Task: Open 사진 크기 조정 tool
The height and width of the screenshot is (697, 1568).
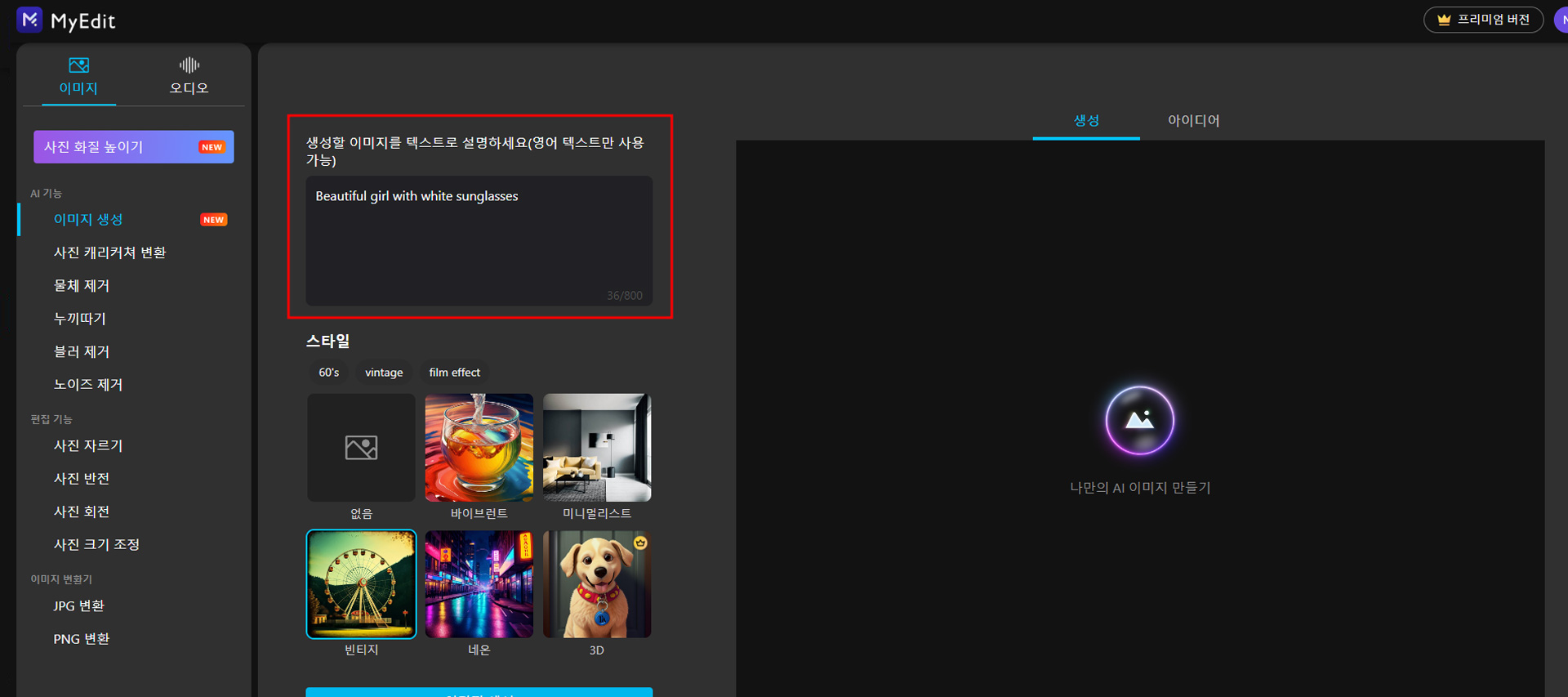Action: click(96, 544)
